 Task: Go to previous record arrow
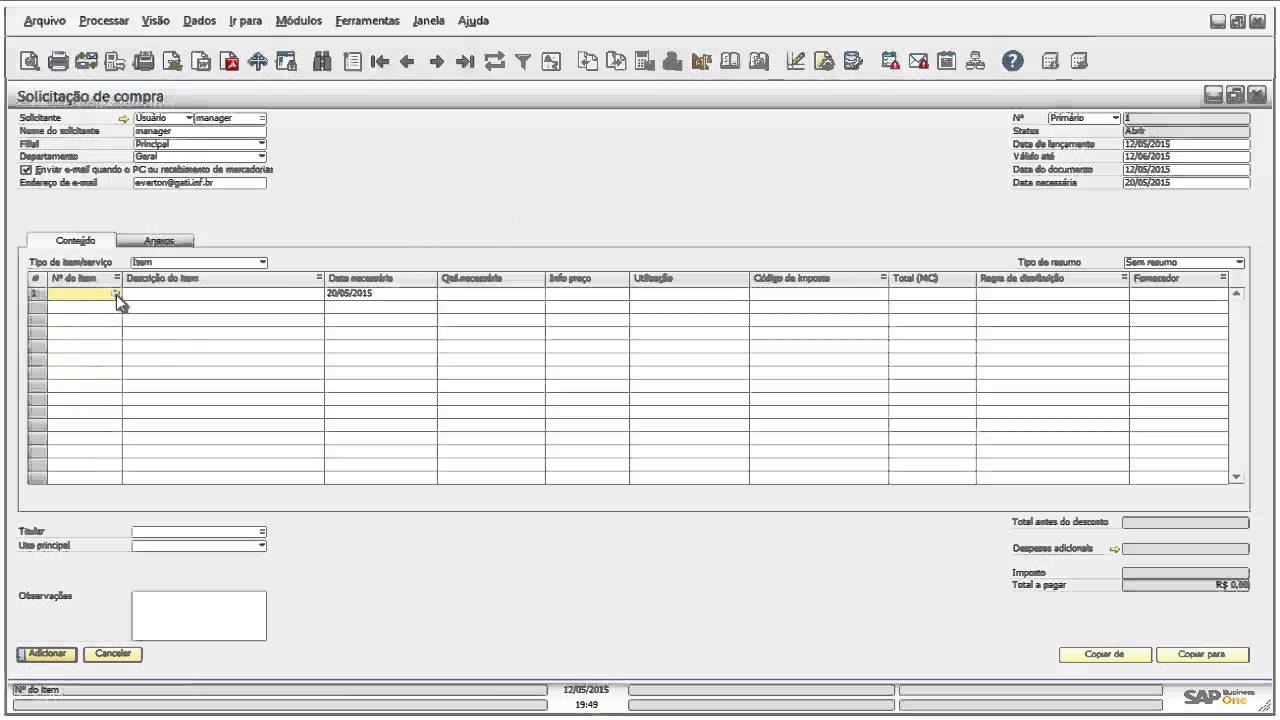[x=407, y=61]
